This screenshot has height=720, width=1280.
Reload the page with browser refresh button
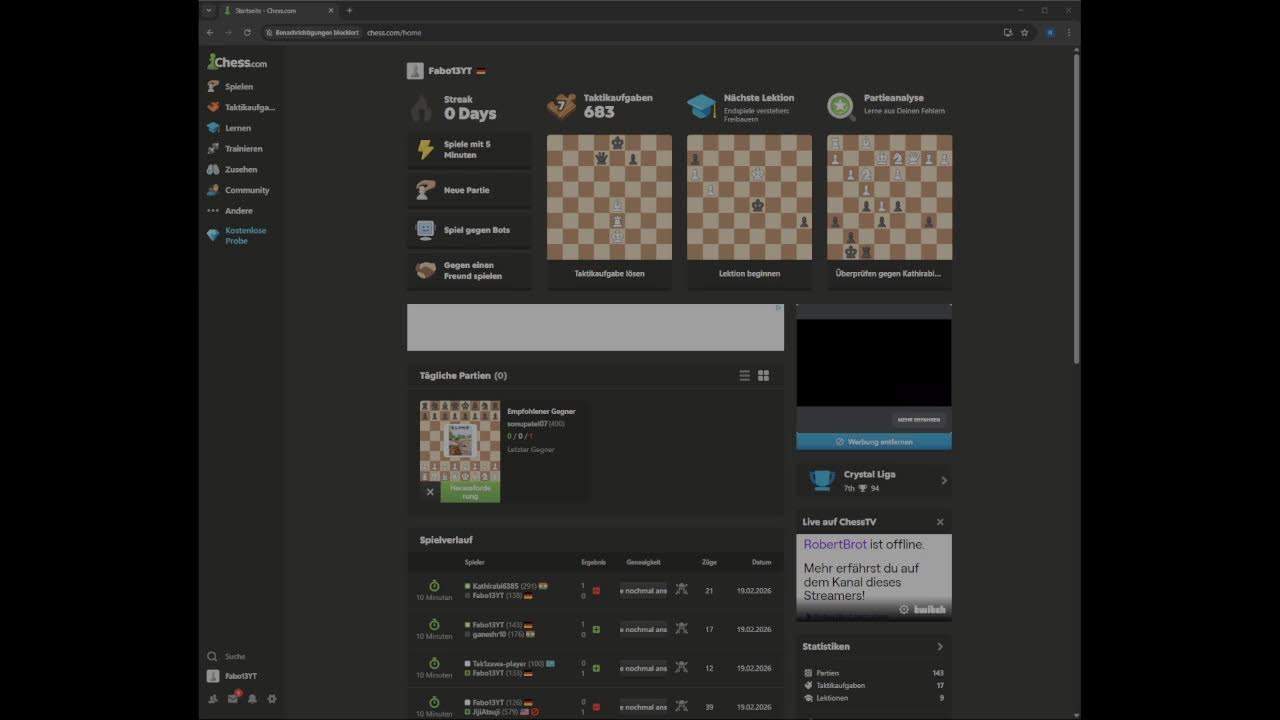247,32
